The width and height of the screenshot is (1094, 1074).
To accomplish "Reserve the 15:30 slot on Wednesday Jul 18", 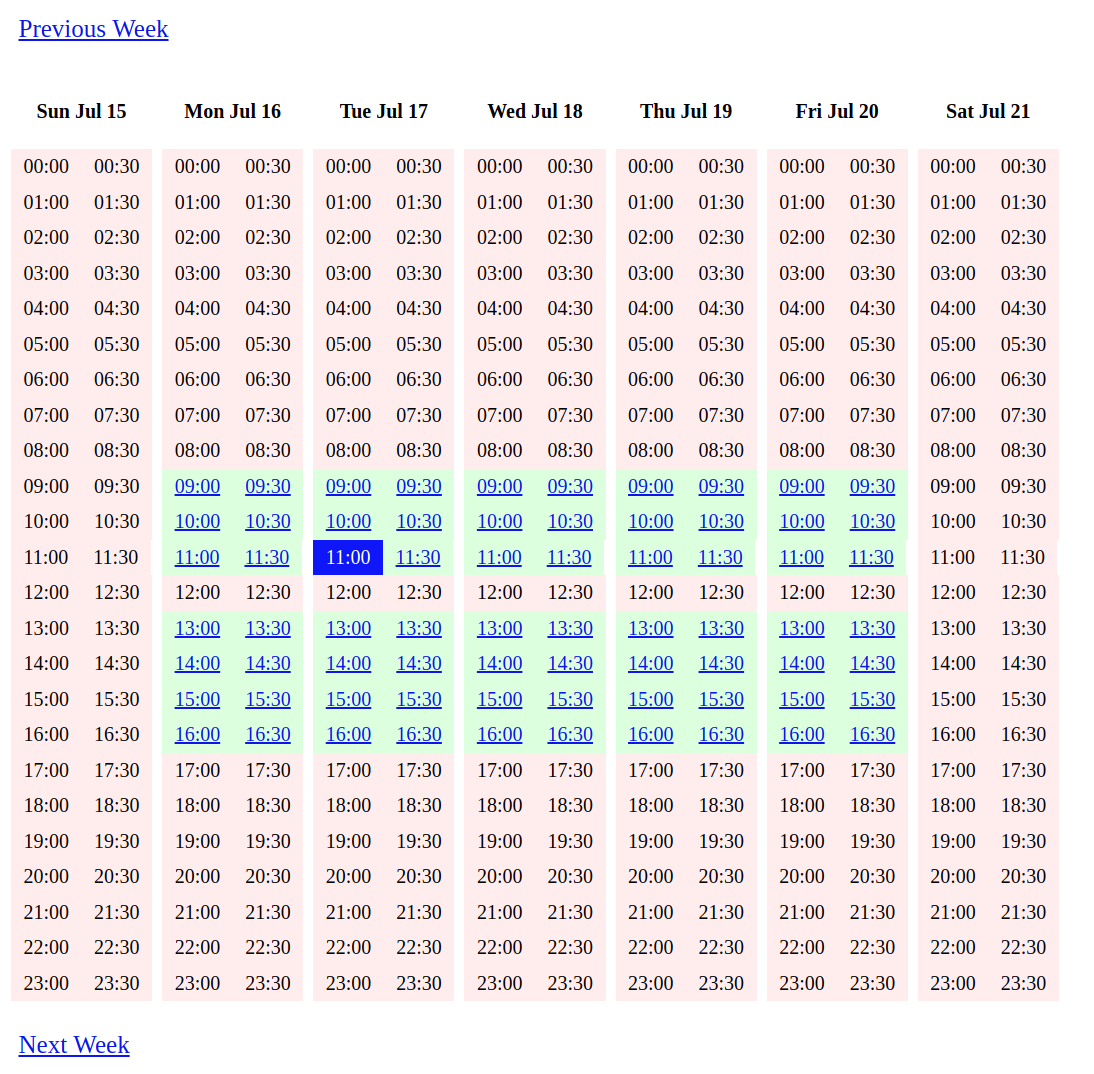I will click(569, 699).
